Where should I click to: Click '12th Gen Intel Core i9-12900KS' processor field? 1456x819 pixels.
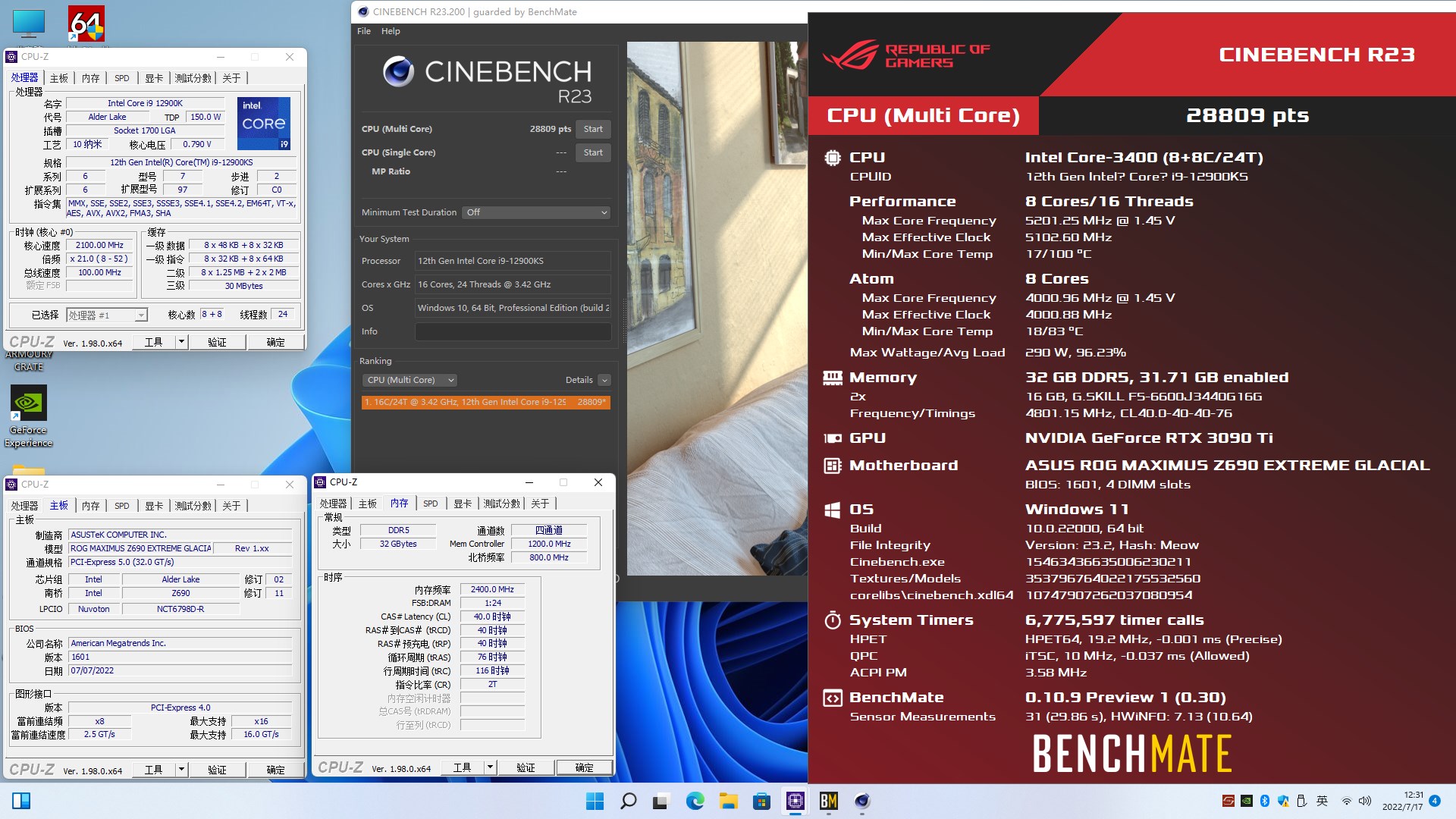(513, 261)
